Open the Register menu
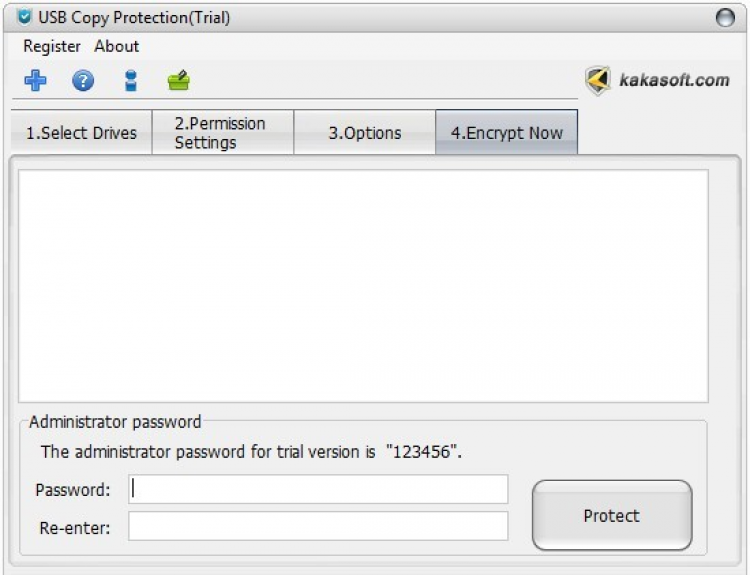 coord(52,46)
